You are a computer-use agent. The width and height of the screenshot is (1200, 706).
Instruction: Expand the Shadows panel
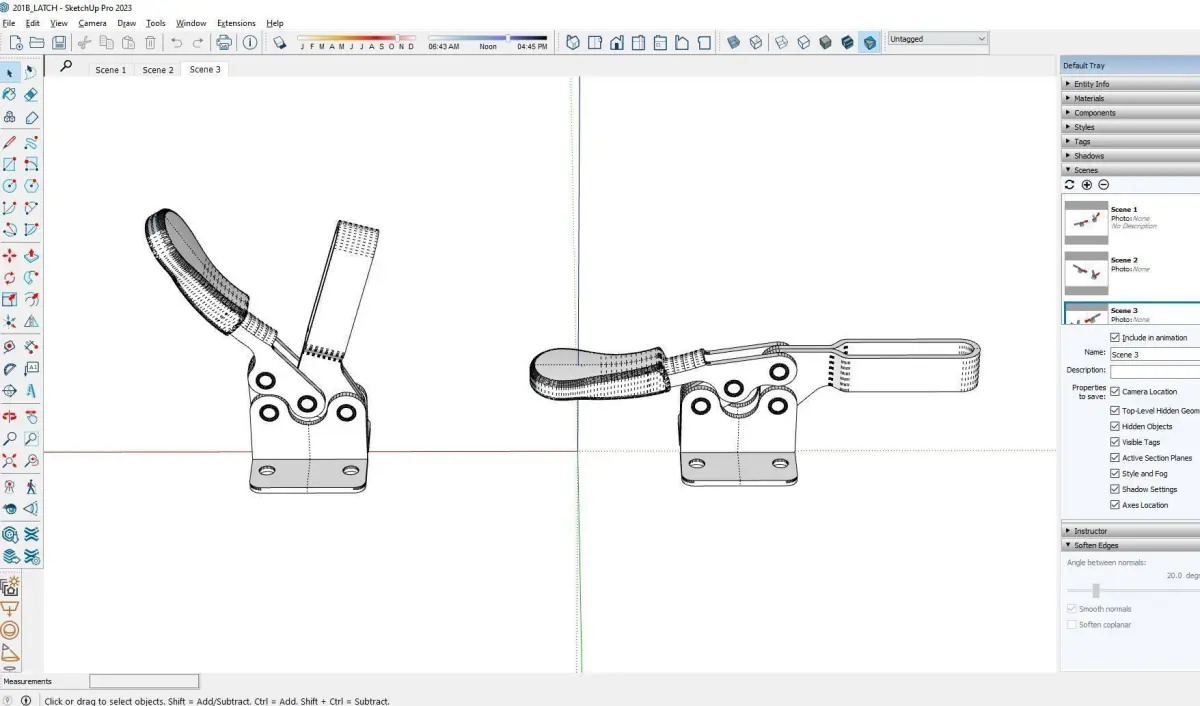tap(1130, 156)
